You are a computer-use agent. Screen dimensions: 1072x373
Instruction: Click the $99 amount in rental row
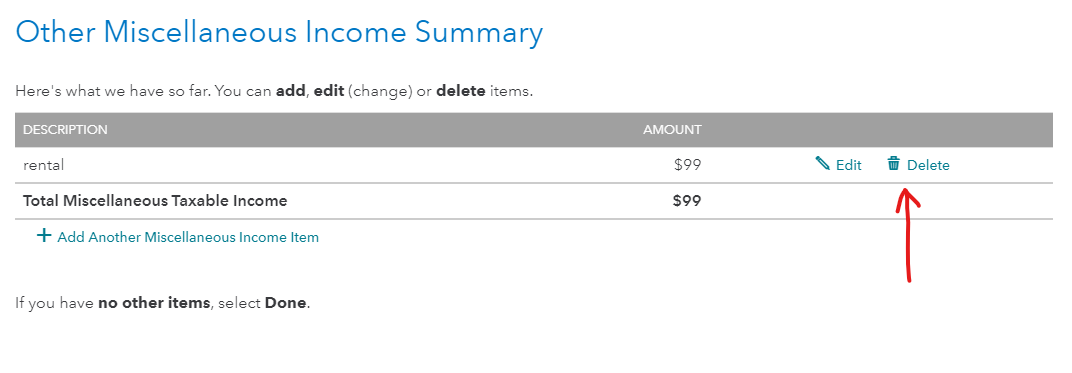coord(687,165)
